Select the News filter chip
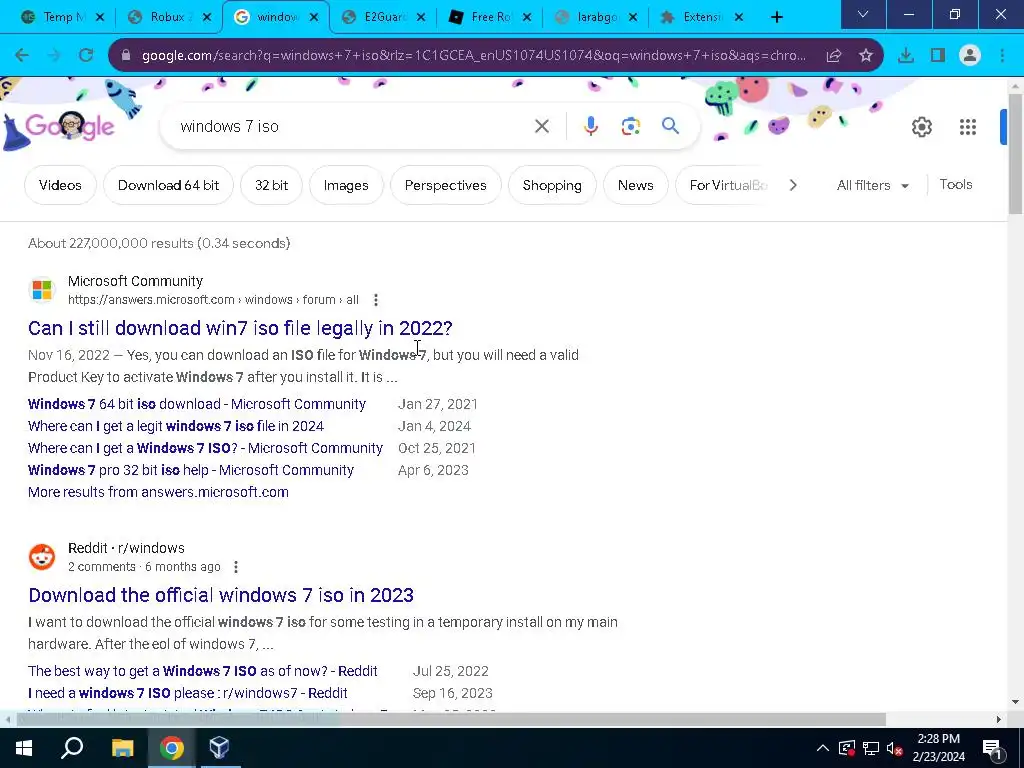This screenshot has height=768, width=1024. pos(635,185)
